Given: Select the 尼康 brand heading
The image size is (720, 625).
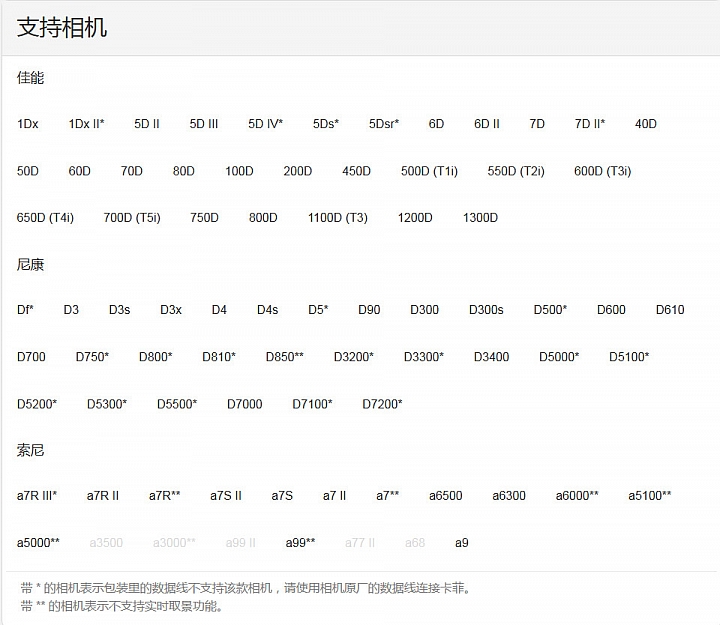Looking at the screenshot, I should click(30, 265).
